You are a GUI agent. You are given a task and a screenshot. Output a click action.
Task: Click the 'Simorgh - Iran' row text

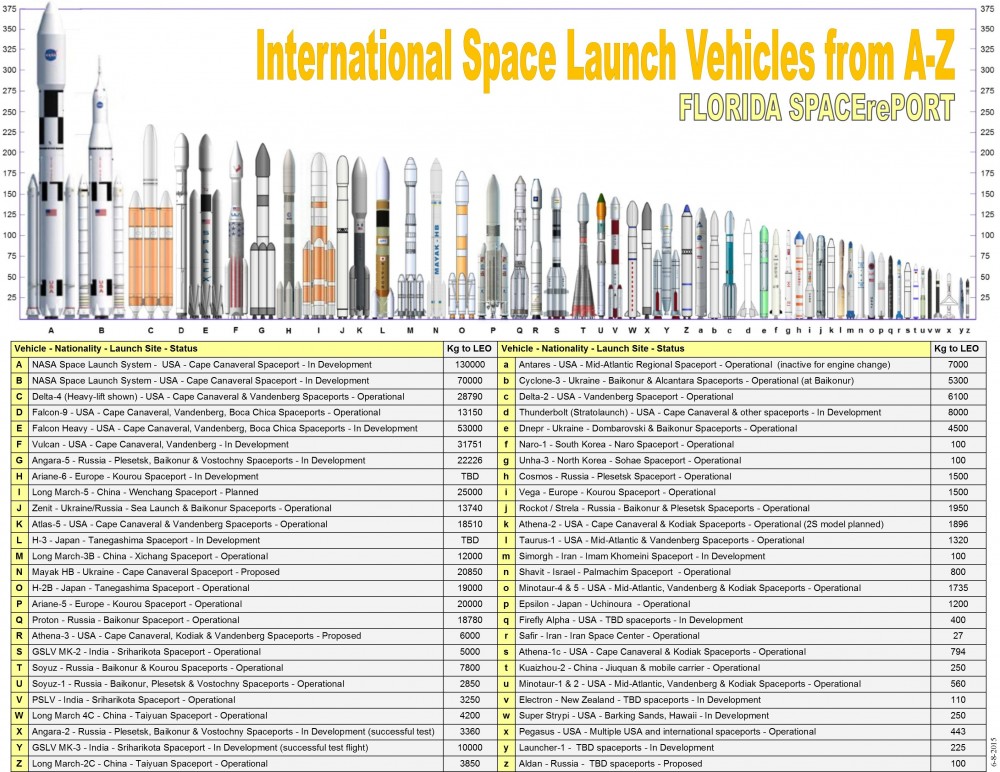[642, 556]
